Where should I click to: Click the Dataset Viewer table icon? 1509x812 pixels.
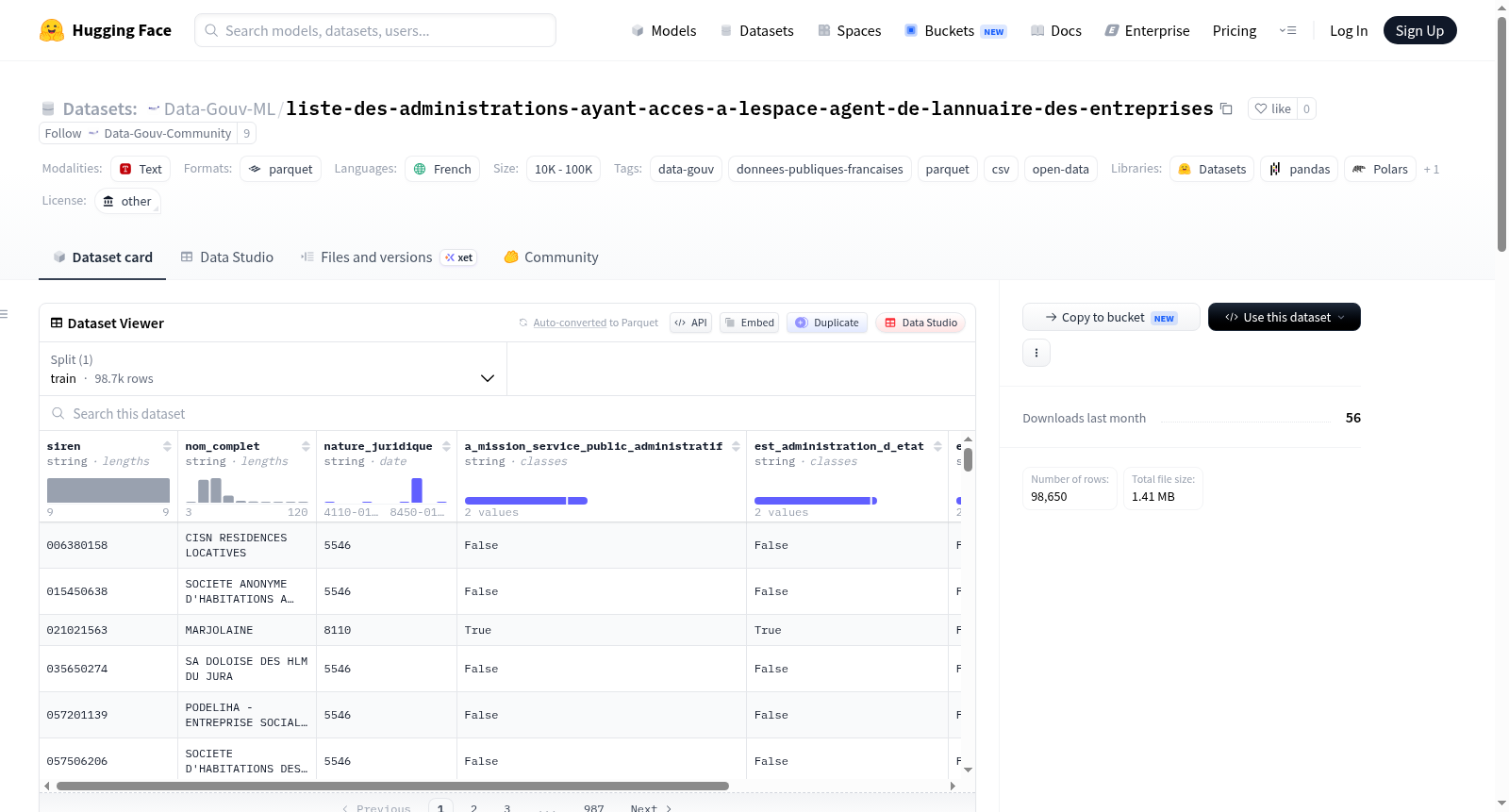point(57,323)
